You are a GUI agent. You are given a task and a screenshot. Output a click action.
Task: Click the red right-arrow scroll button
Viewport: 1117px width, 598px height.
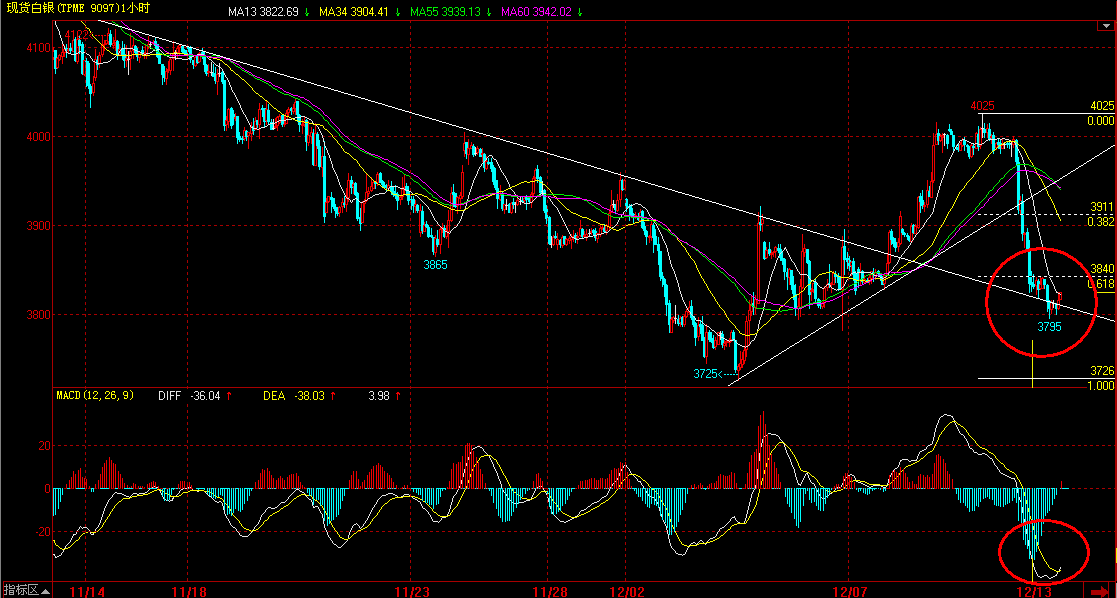[1098, 591]
